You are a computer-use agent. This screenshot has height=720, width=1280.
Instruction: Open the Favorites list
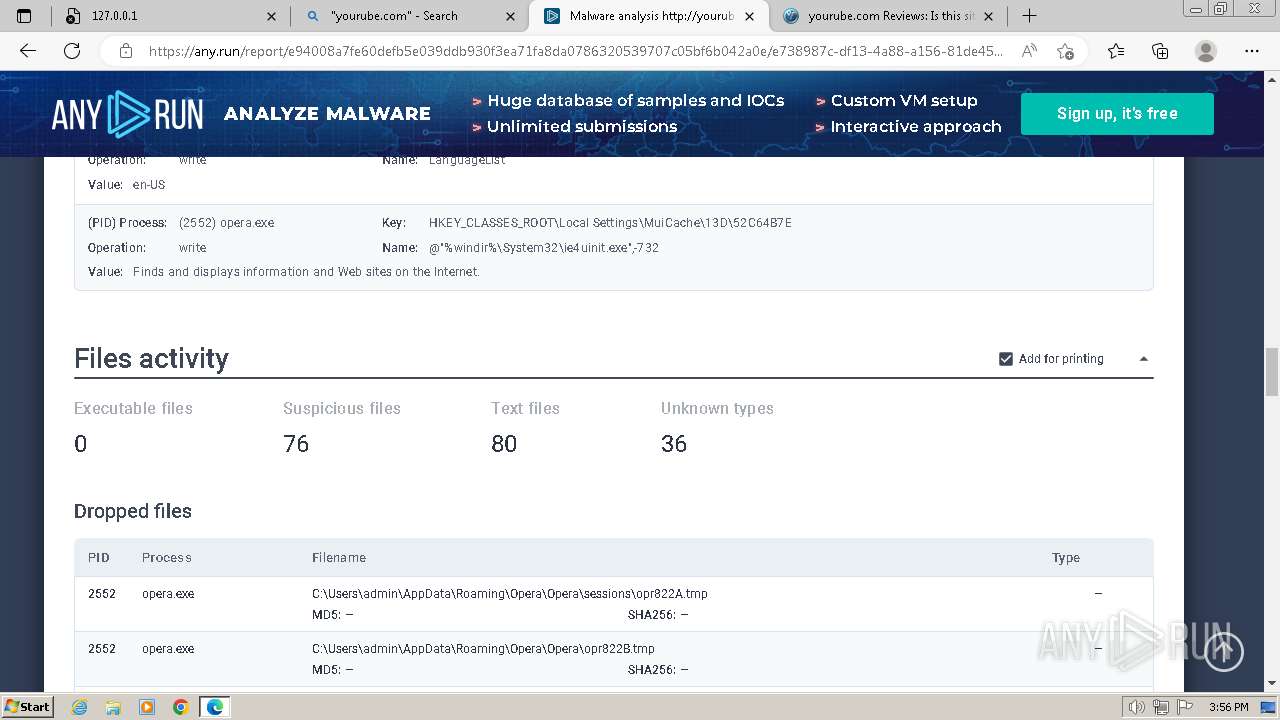[x=1116, y=51]
